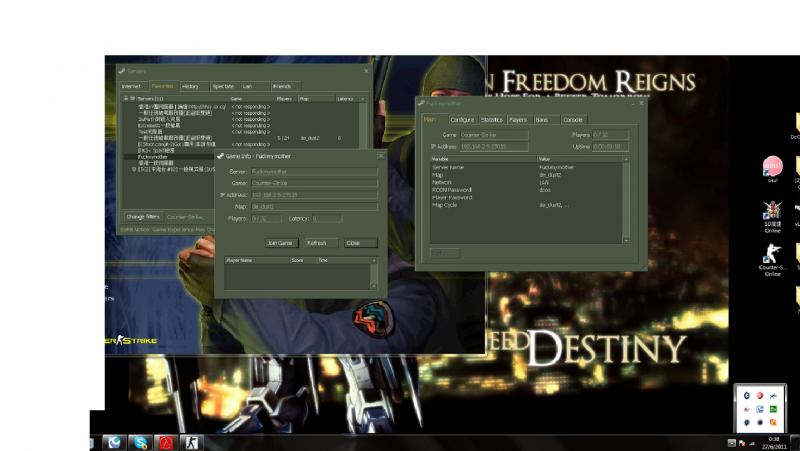The height and width of the screenshot is (451, 800).
Task: Select the Map Cycle variable row
Action: (x=526, y=205)
